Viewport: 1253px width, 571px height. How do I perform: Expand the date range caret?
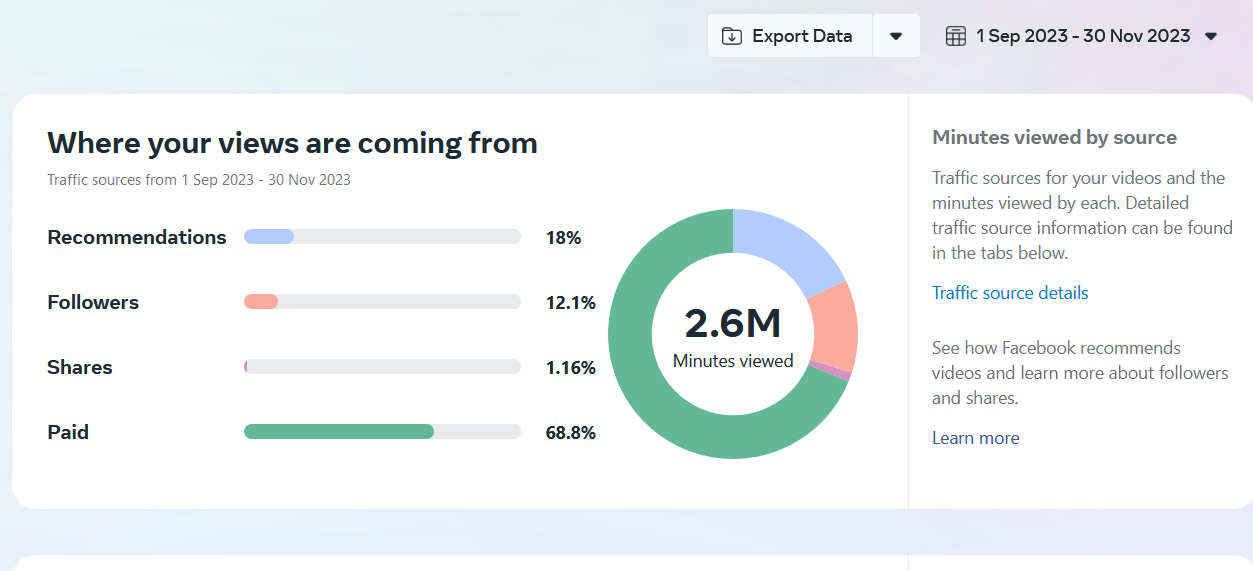click(1211, 36)
